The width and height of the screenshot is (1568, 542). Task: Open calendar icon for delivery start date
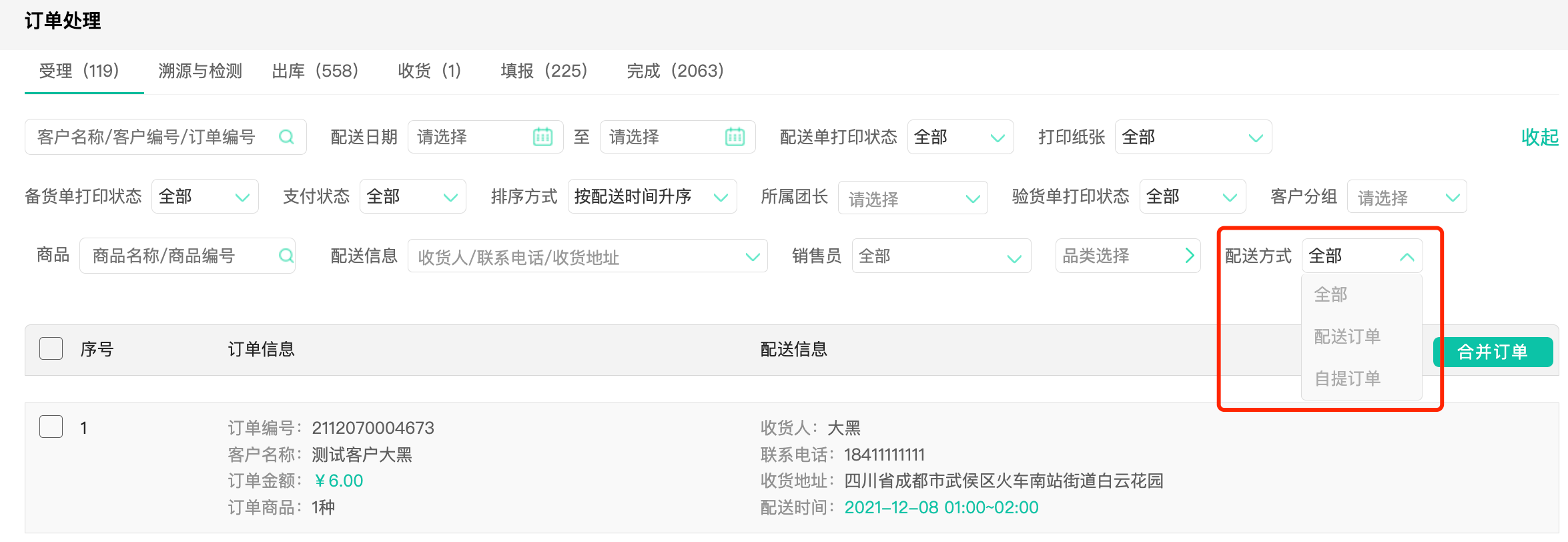coord(542,137)
